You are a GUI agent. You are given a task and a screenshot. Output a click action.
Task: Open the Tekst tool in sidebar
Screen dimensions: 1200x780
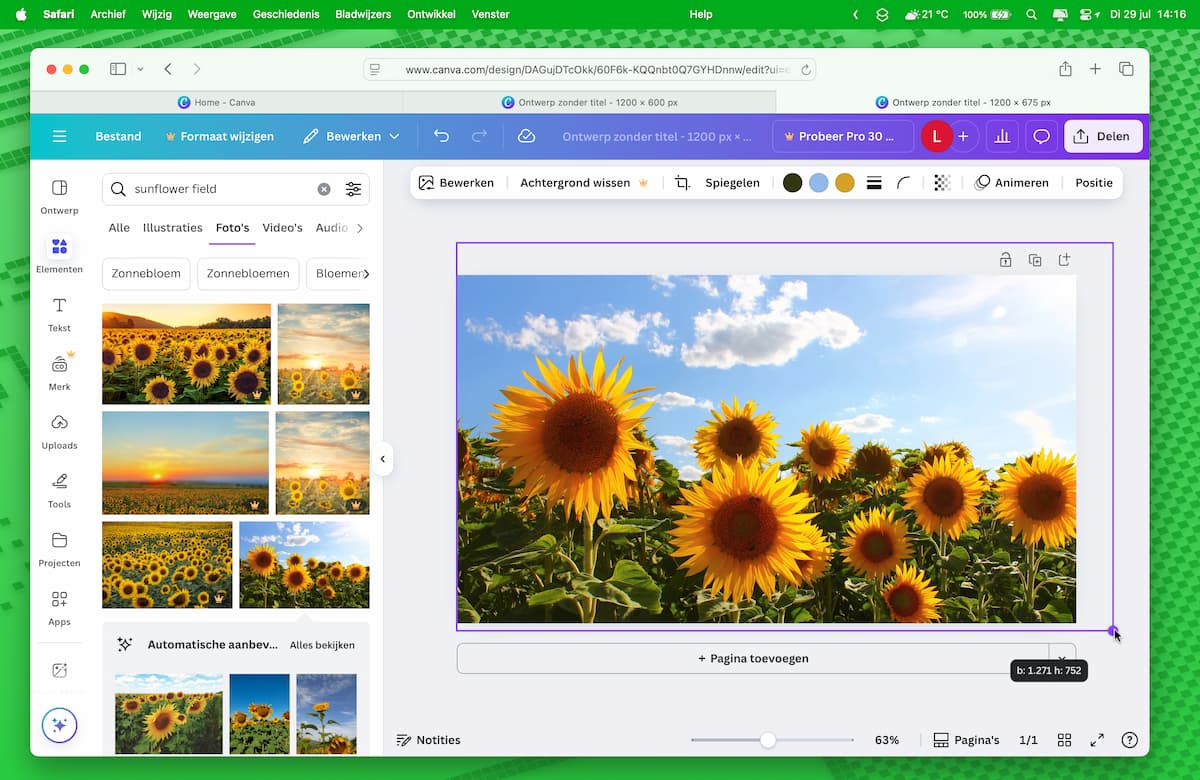[59, 313]
